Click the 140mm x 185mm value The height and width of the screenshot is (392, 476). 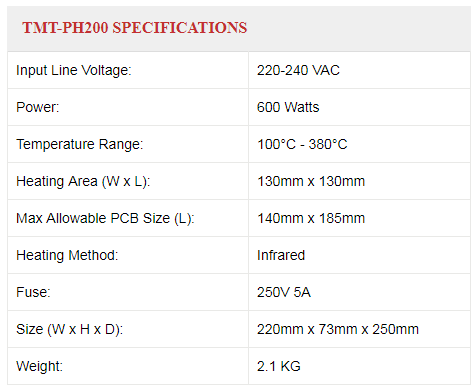[x=311, y=218]
